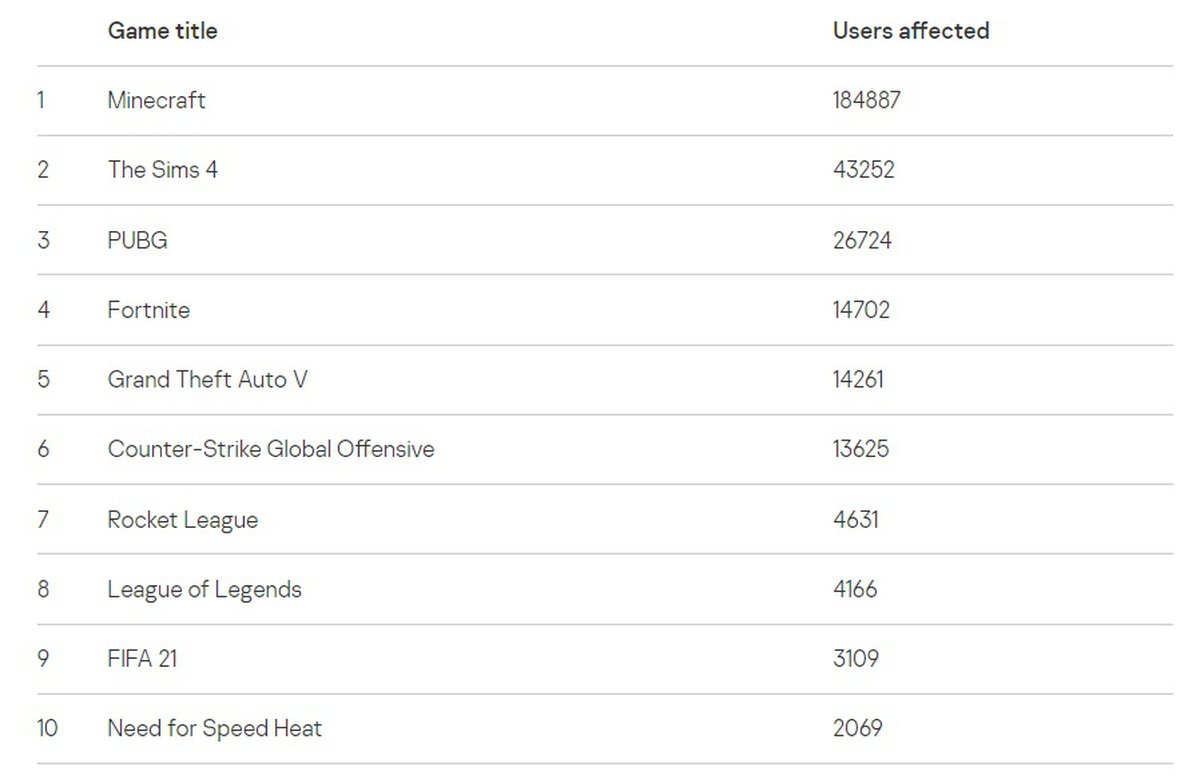This screenshot has height=783, width=1200.
Task: Select the 43252 users affected value
Action: [863, 170]
